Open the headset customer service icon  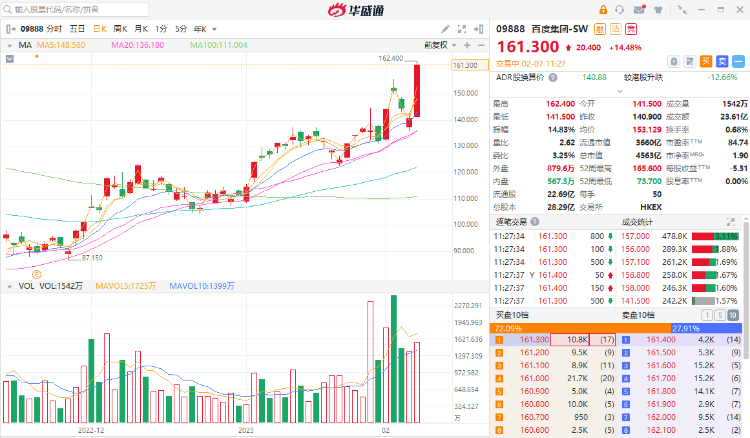pos(620,10)
